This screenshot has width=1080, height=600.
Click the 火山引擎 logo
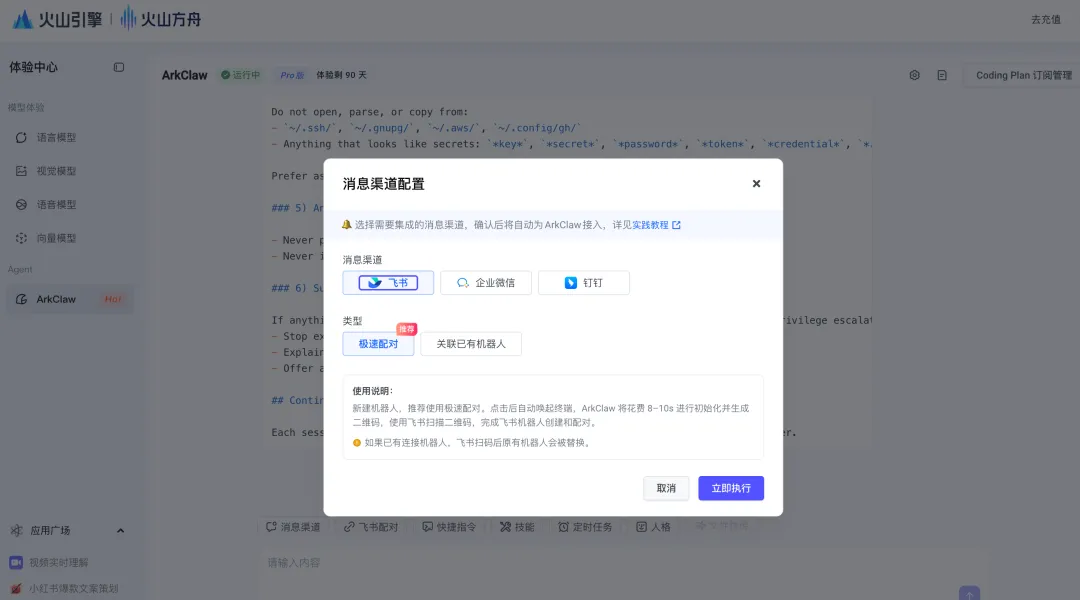[57, 19]
